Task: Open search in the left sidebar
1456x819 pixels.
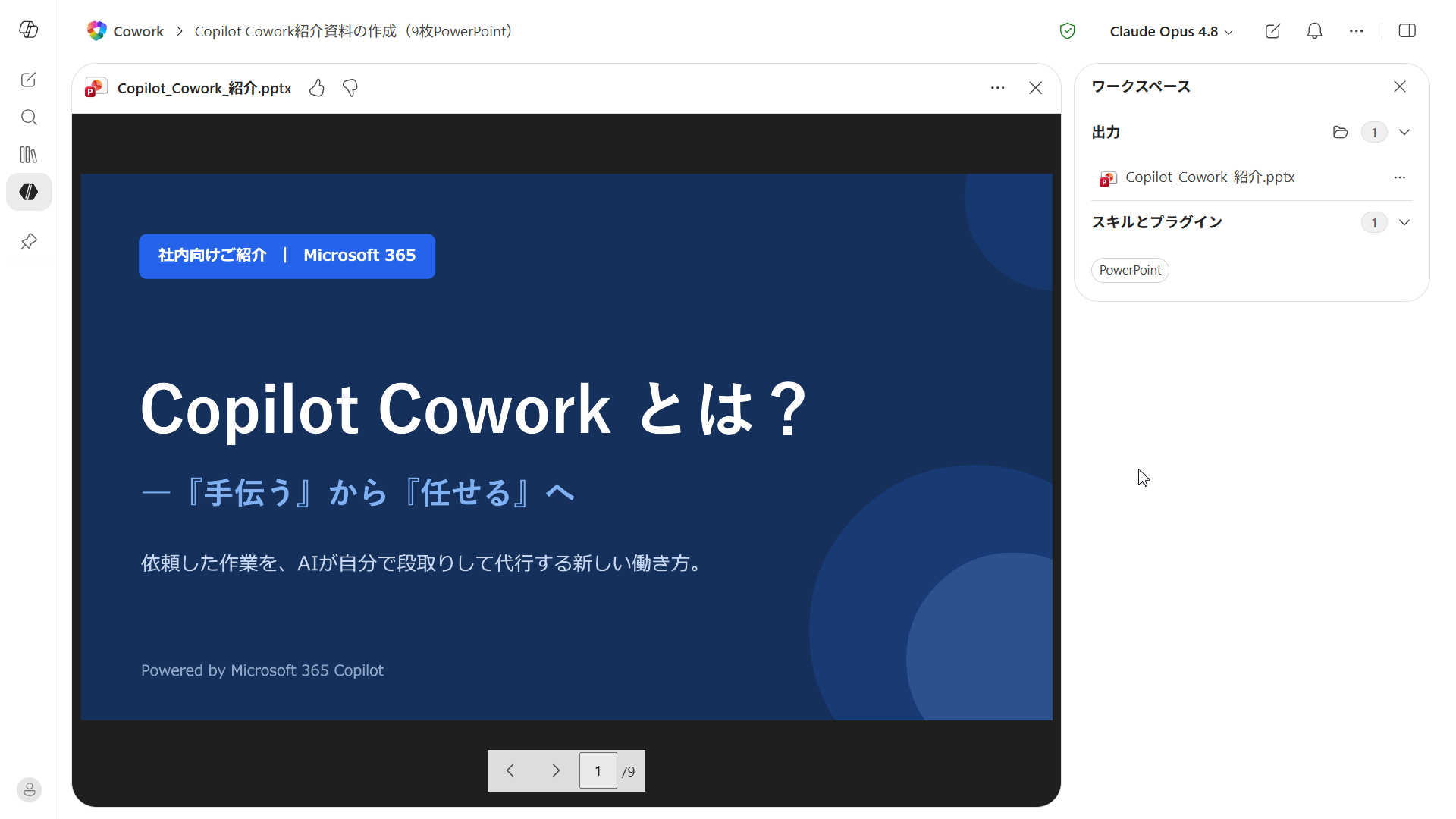Action: [29, 117]
